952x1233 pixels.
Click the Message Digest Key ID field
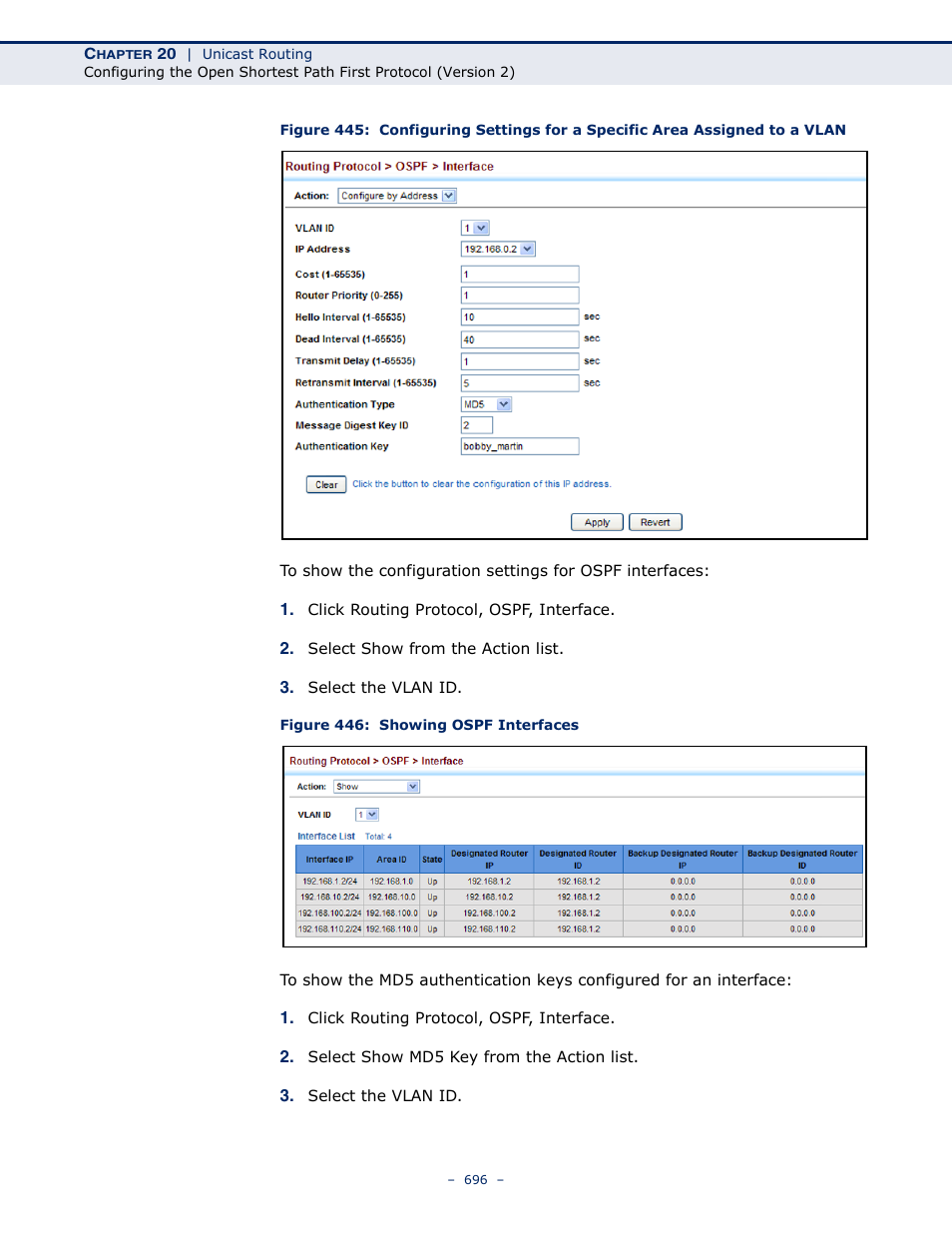[x=477, y=425]
